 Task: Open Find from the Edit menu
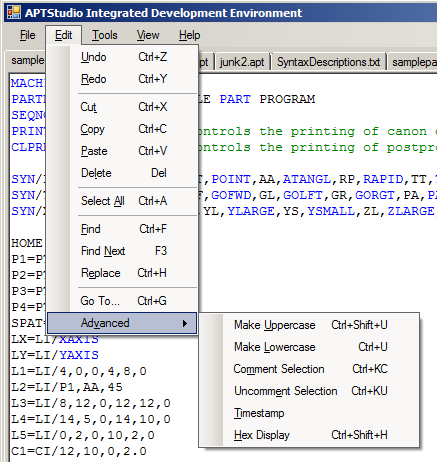(x=123, y=229)
